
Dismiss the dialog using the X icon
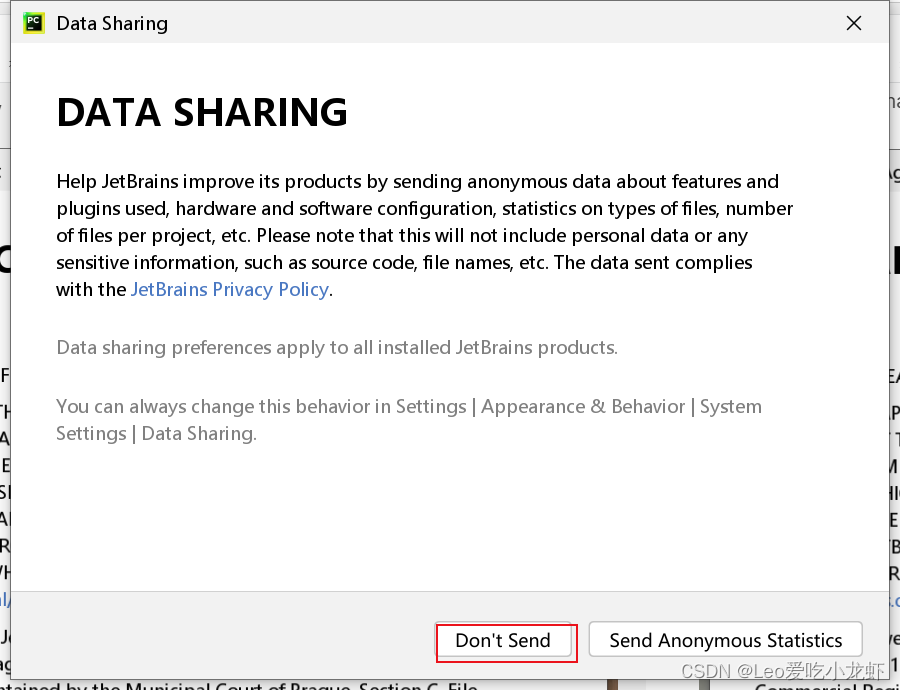tap(854, 24)
